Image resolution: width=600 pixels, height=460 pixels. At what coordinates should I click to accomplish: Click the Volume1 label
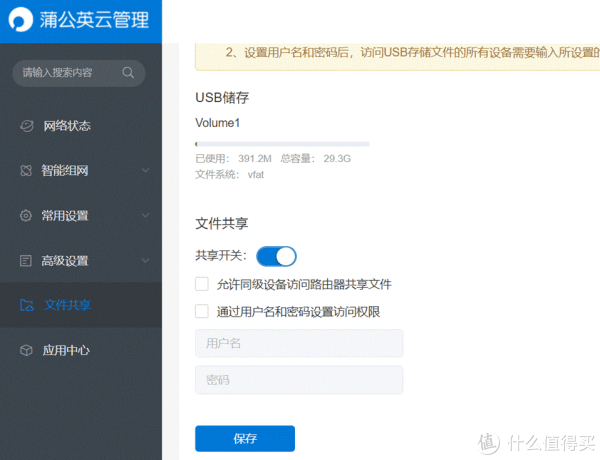click(x=217, y=123)
